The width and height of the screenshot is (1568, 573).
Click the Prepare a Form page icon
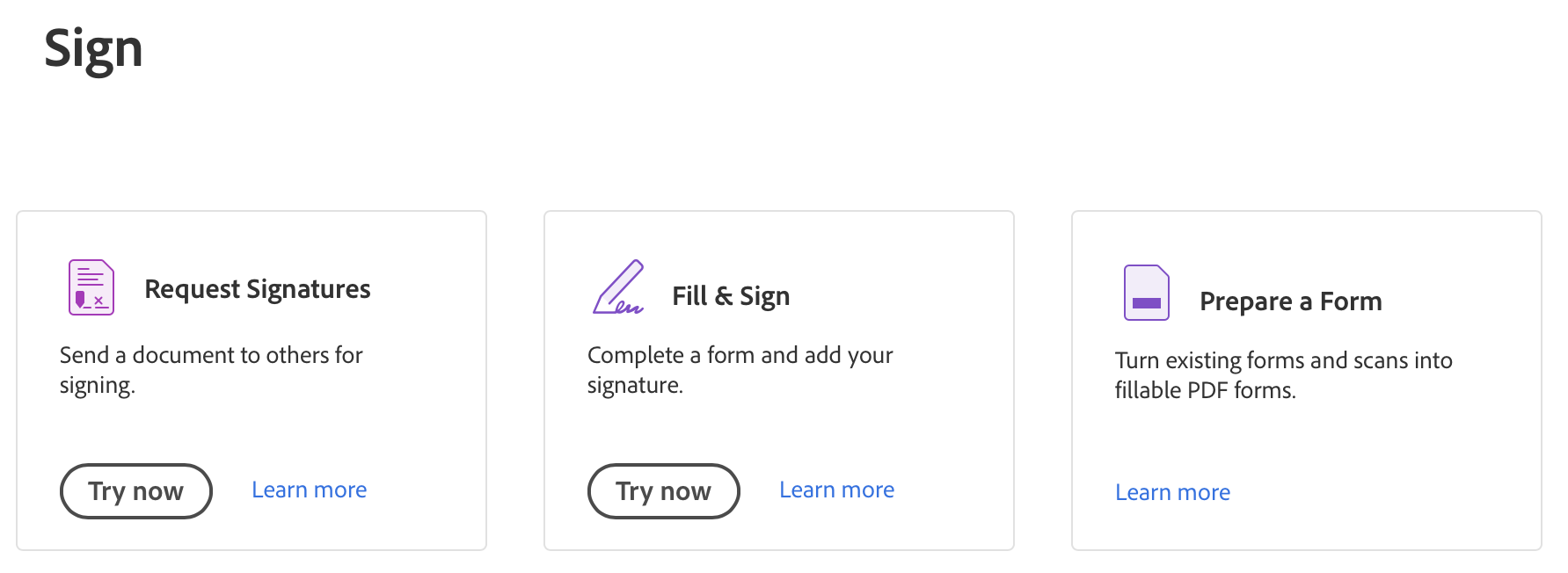pyautogui.click(x=1146, y=293)
